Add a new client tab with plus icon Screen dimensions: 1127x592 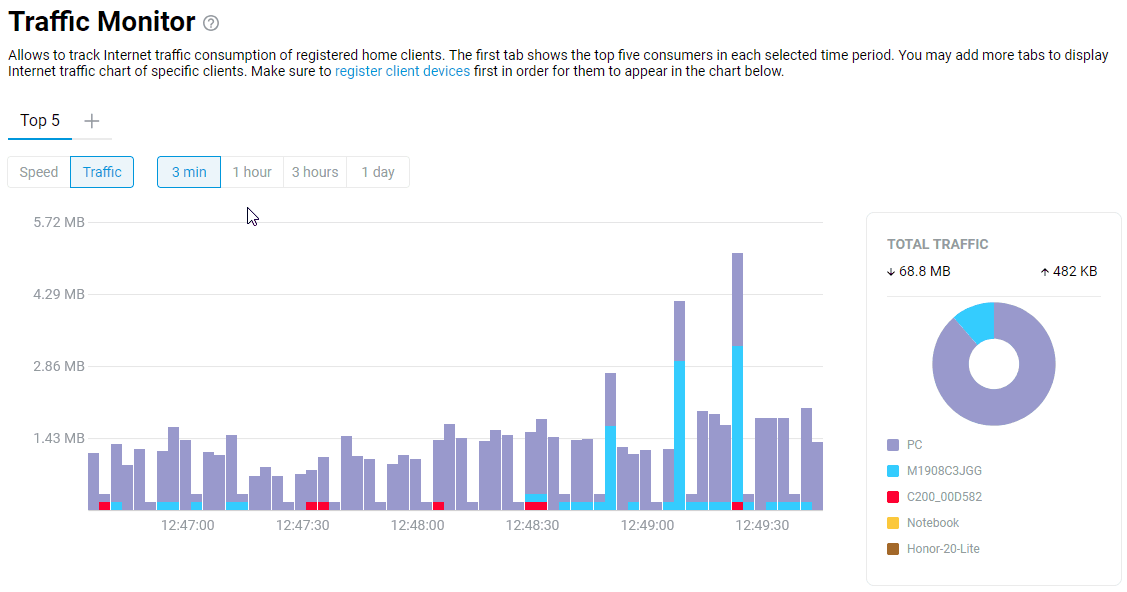click(91, 120)
